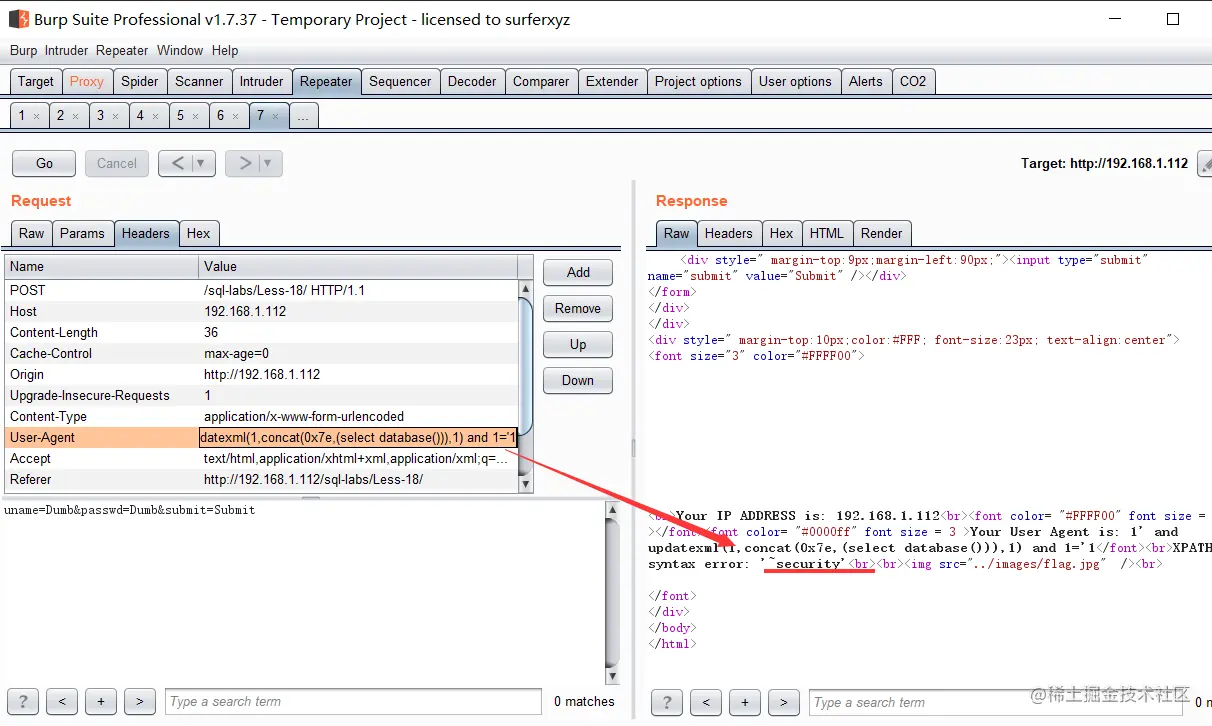Click request search previous match arrow
The height and width of the screenshot is (726, 1212).
(62, 702)
